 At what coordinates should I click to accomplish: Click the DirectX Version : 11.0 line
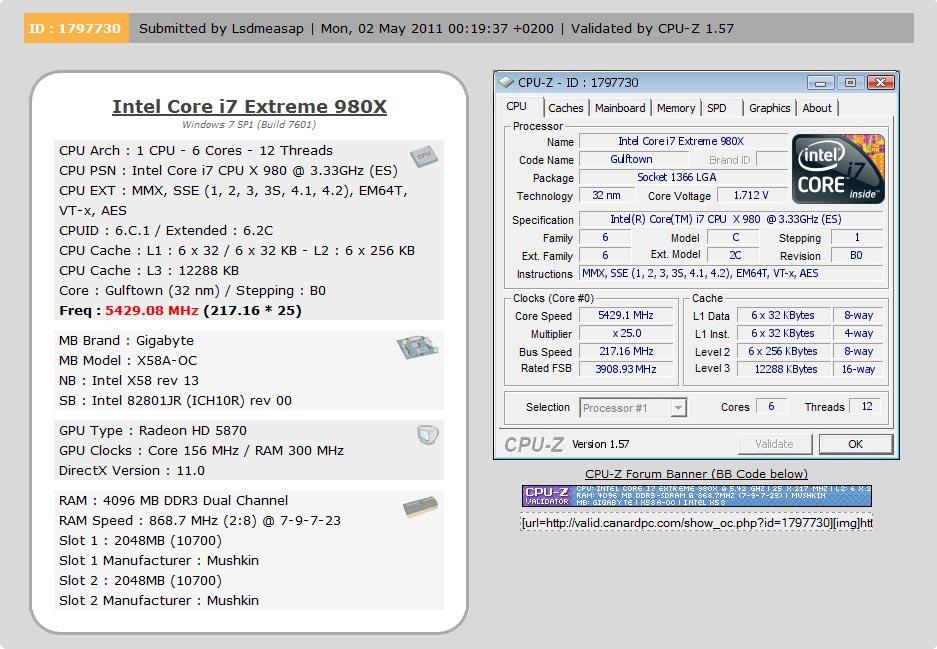click(x=132, y=470)
